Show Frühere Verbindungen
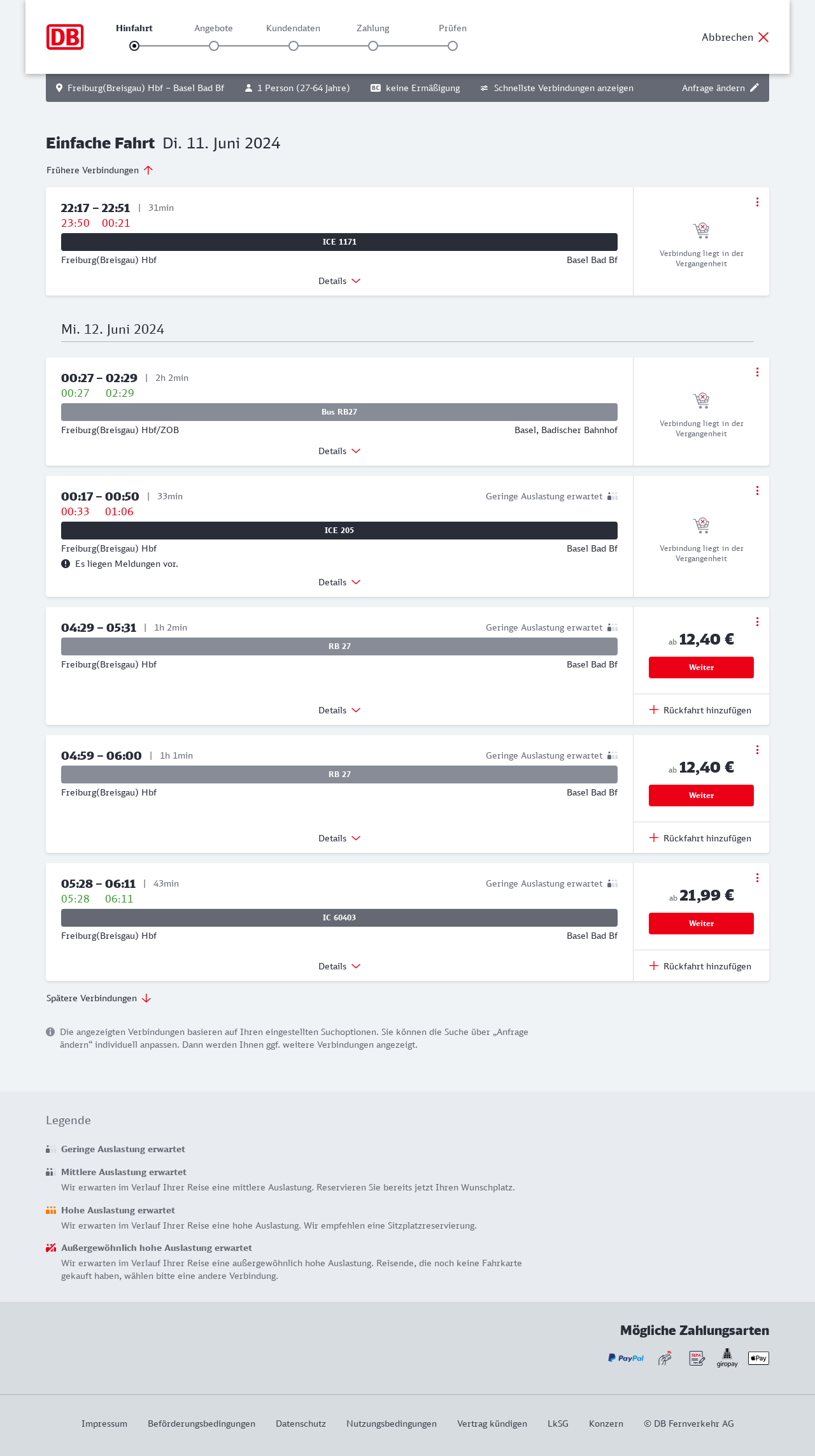The image size is (815, 1456). coord(100,170)
